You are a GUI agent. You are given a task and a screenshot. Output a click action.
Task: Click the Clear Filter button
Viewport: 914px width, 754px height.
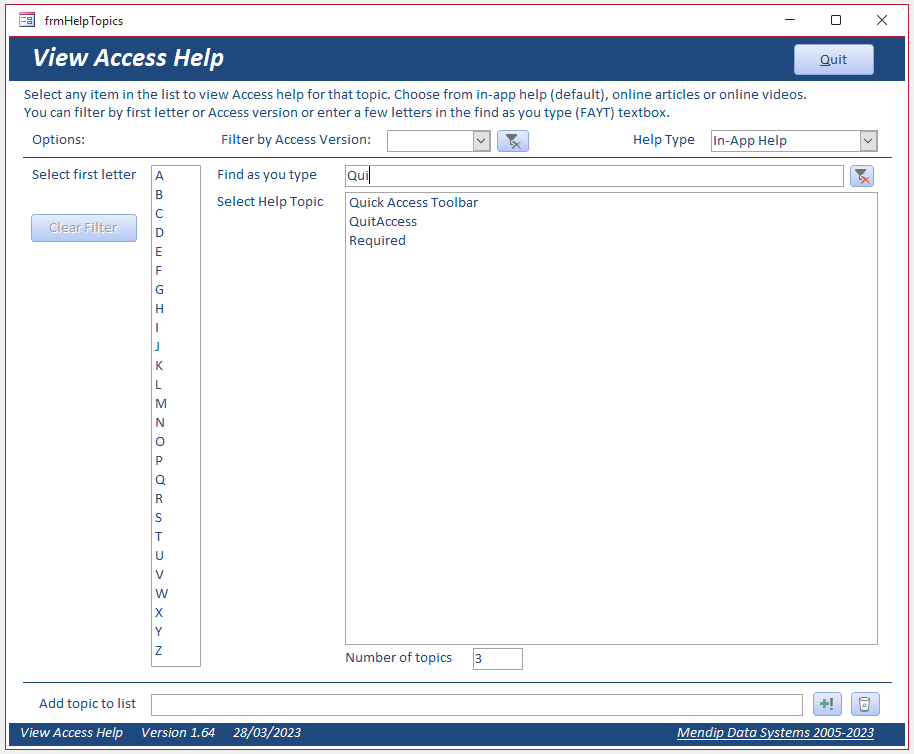(84, 228)
